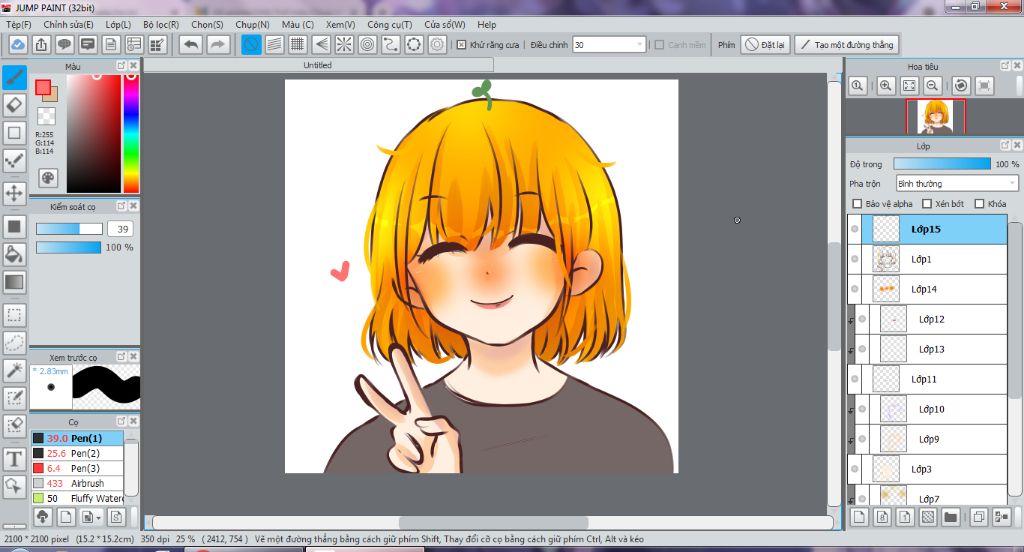Screen dimensions: 1024x552
Task: Click the Redo arrow
Action: [217, 44]
